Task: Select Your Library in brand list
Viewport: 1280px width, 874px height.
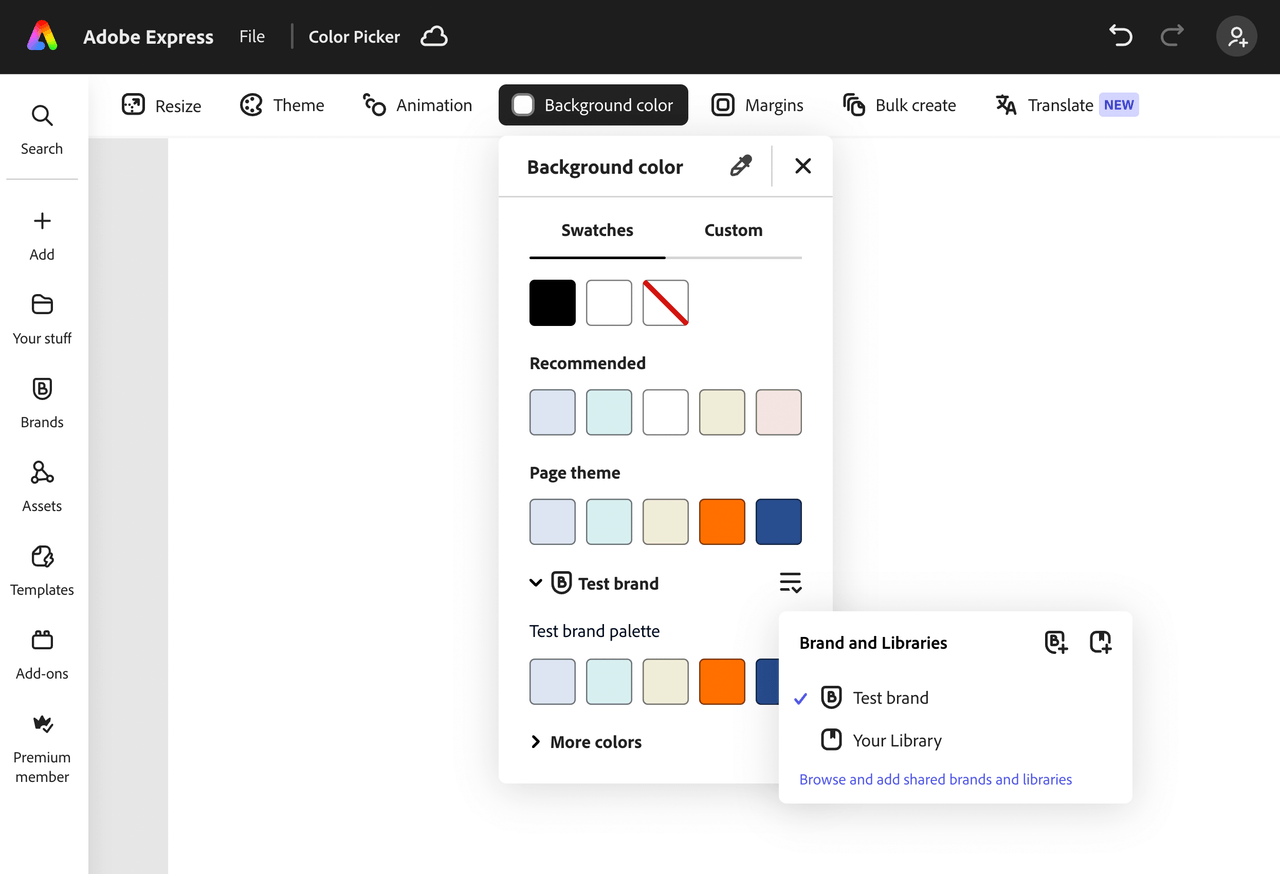Action: (x=896, y=741)
